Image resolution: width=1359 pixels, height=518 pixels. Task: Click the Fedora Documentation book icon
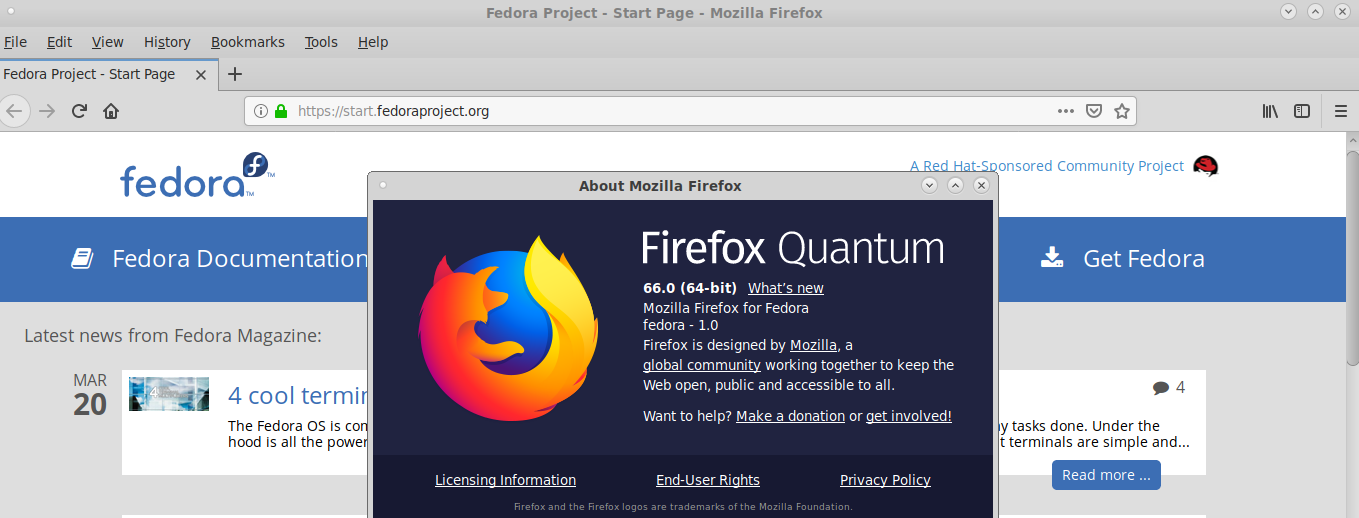tap(82, 258)
